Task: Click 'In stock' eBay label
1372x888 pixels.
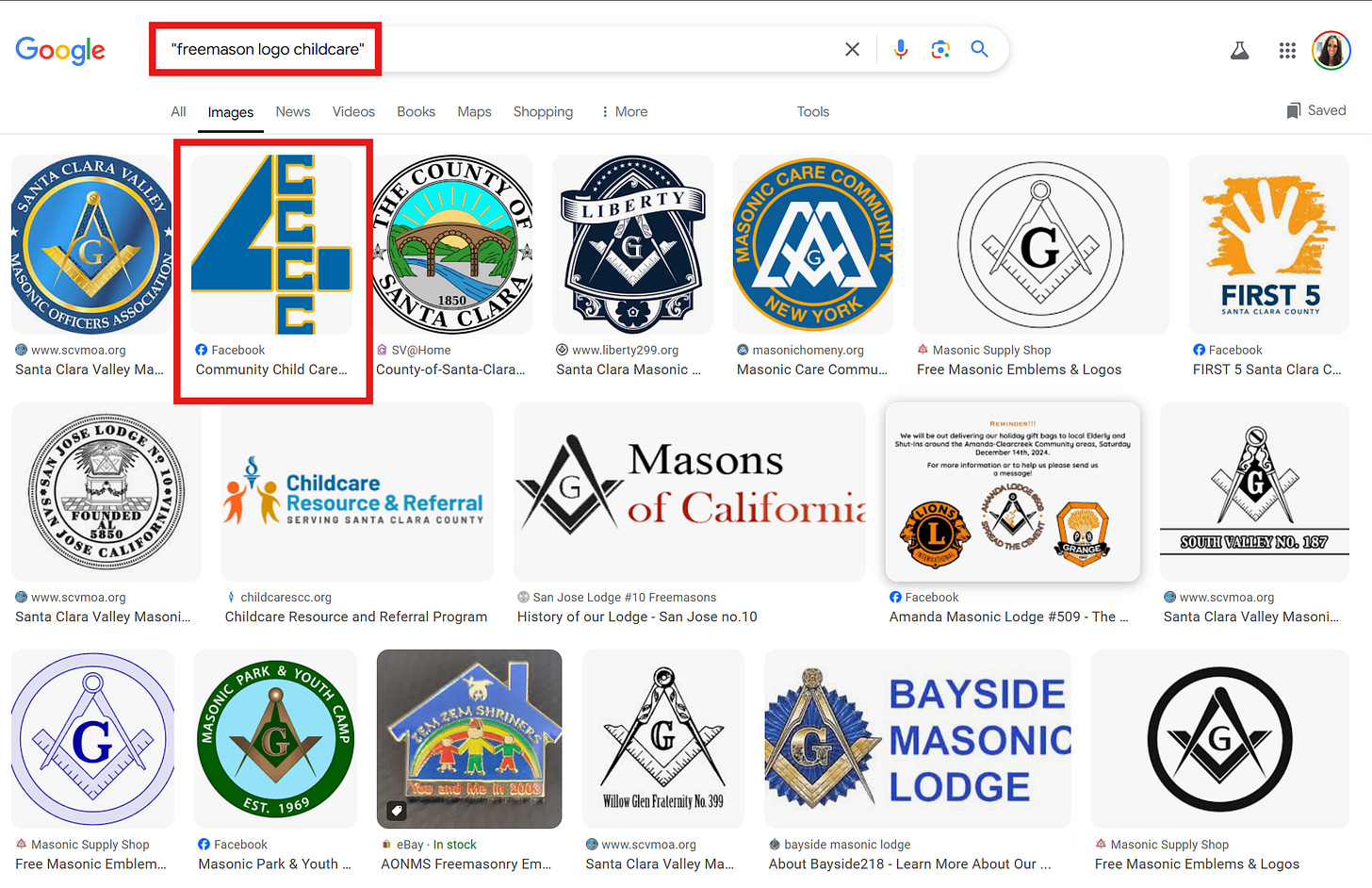Action: [455, 845]
